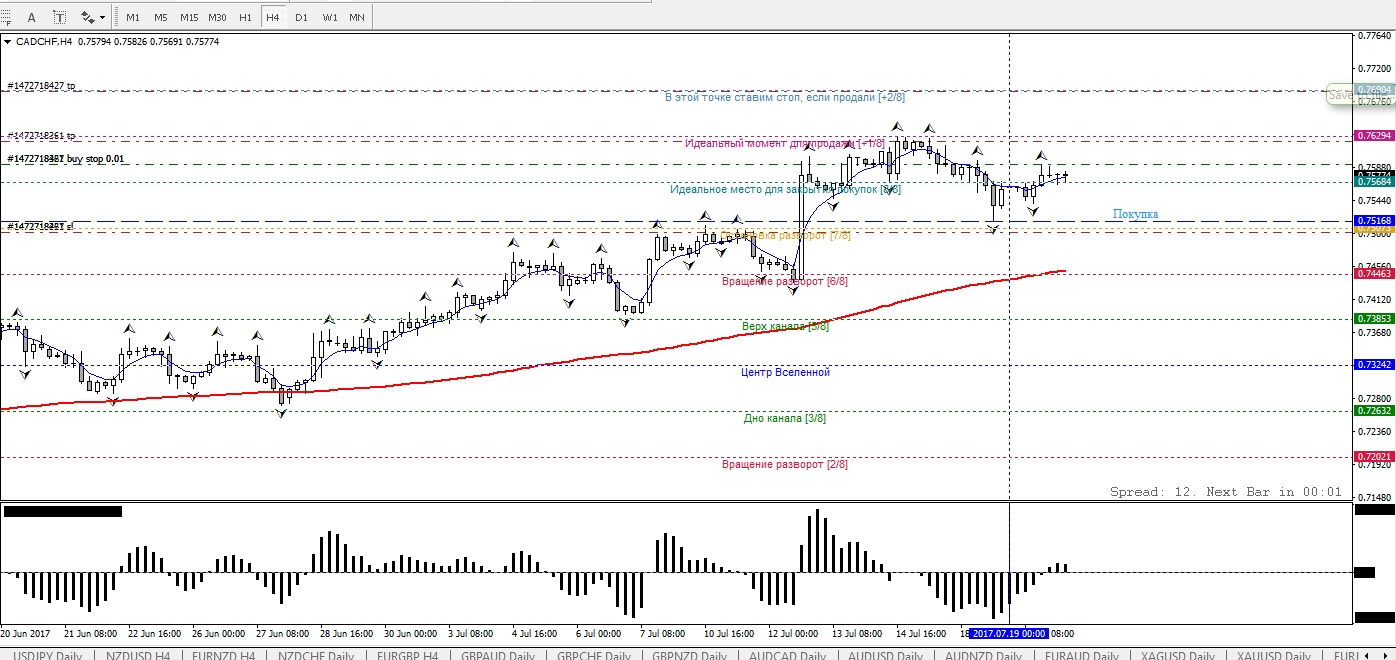
Task: Switch chart to M30 timeframe
Action: tap(217, 17)
